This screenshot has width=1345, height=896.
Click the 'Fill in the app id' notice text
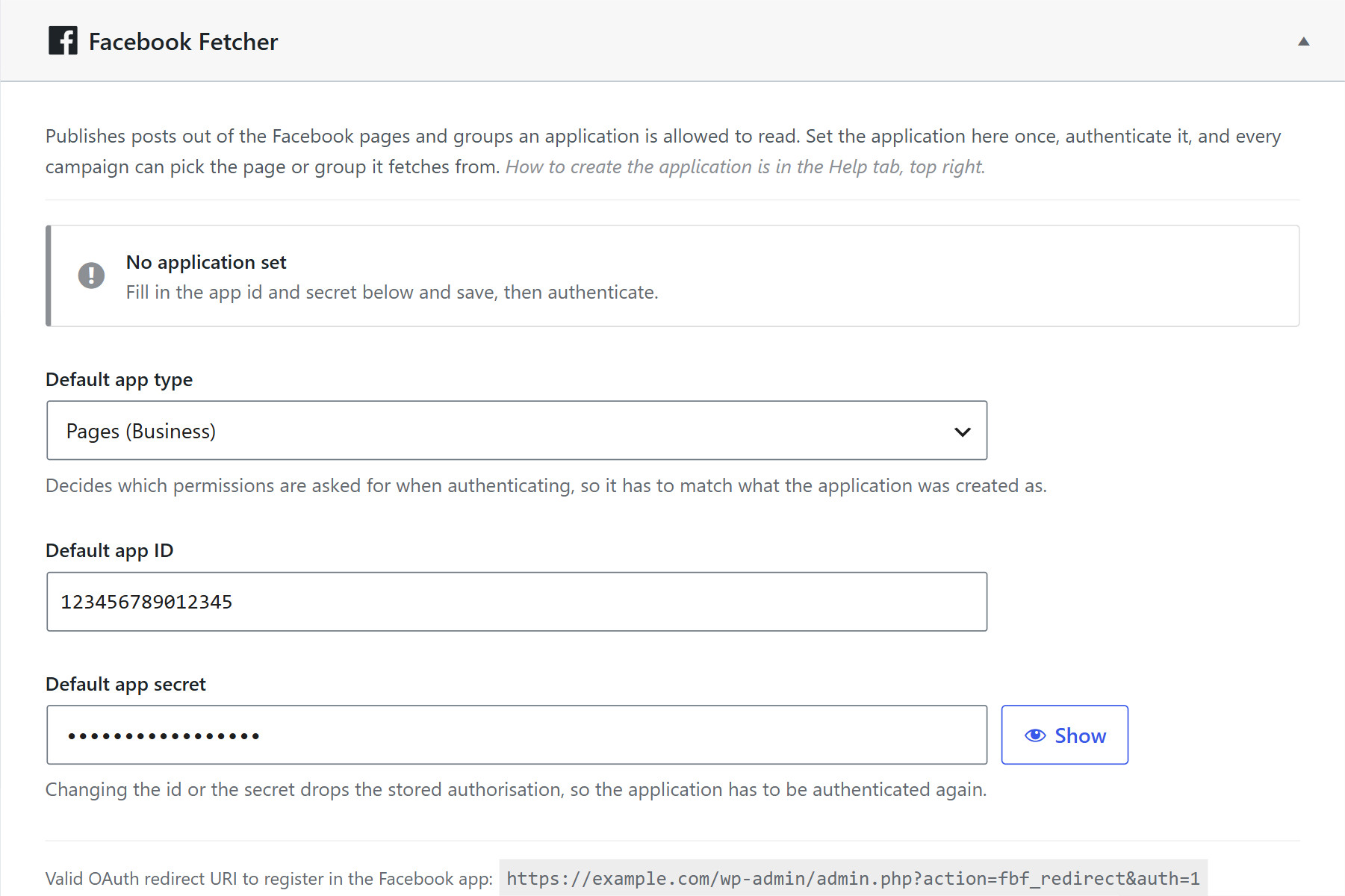pos(392,292)
